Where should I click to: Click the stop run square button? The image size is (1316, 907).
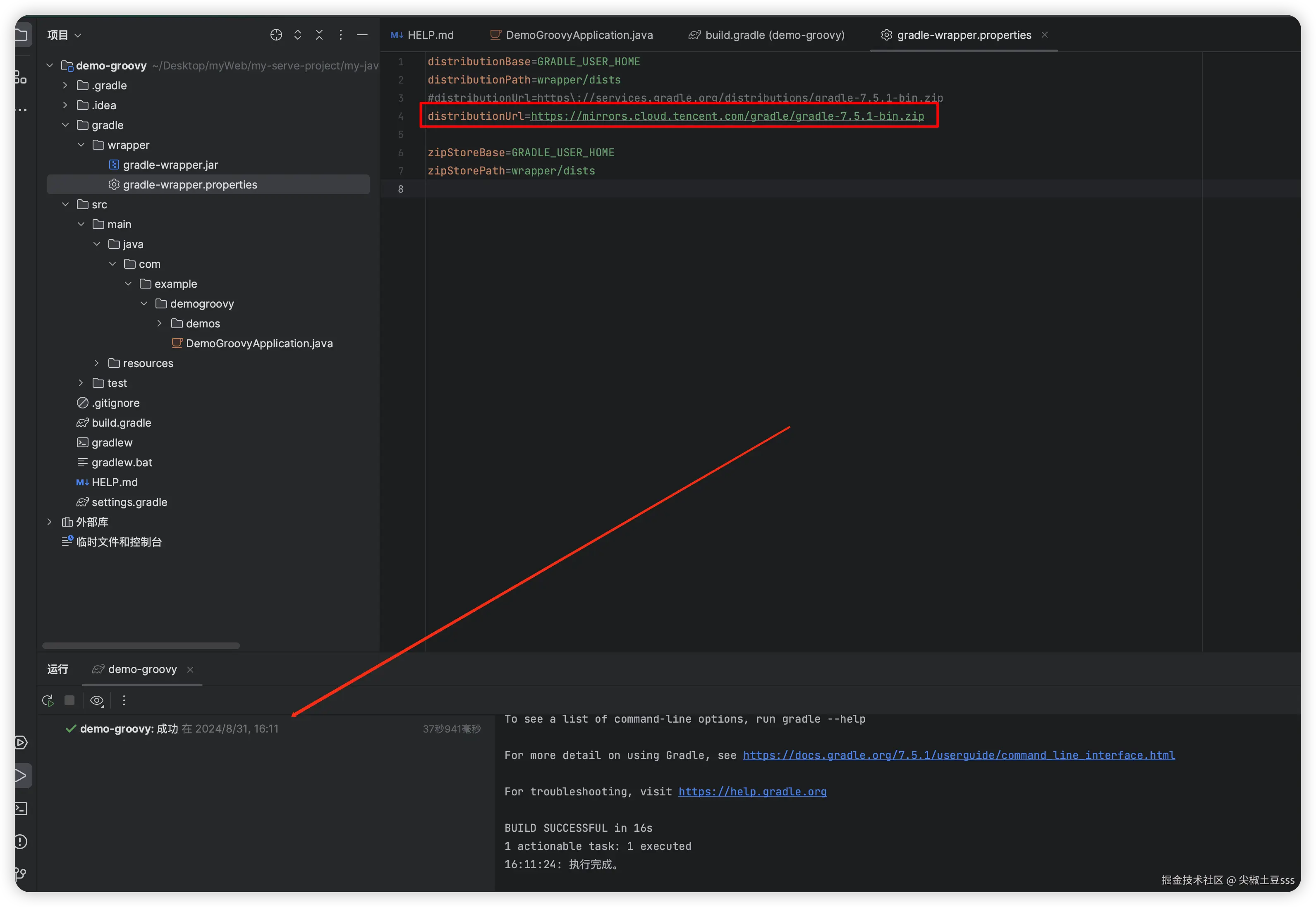[x=69, y=700]
